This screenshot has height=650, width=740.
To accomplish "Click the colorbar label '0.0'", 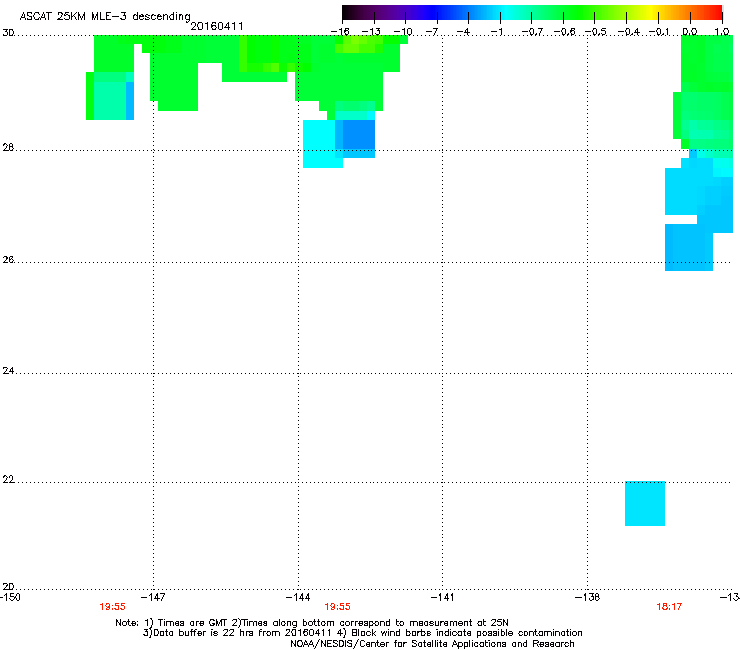I will [690, 32].
